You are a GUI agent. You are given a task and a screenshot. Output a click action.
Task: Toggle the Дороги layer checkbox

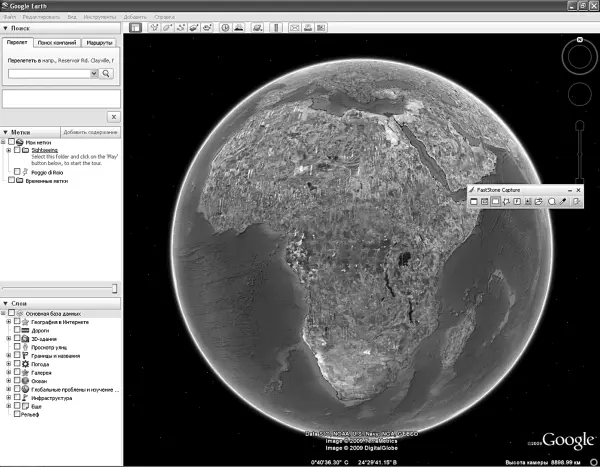(x=17, y=330)
